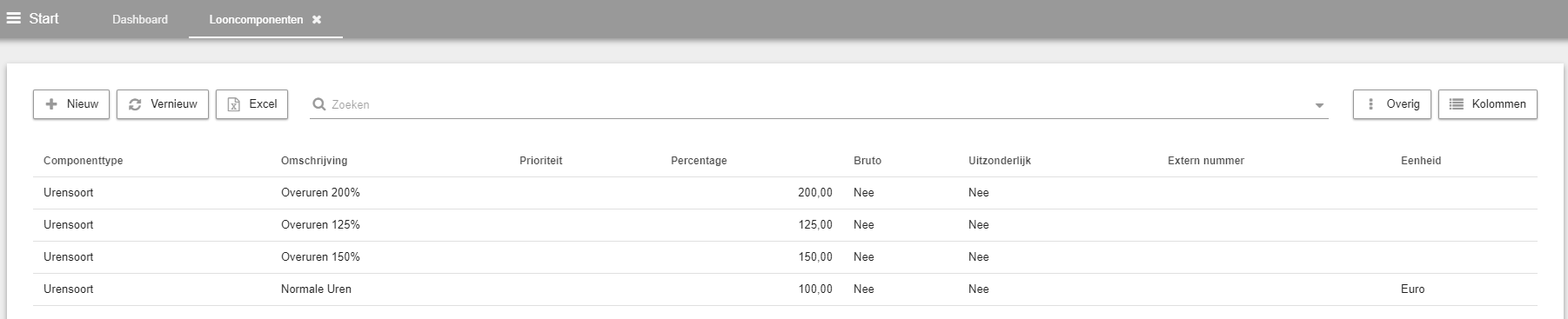Click the Omschrijving column header
Screen dimensions: 1568x319
point(314,161)
